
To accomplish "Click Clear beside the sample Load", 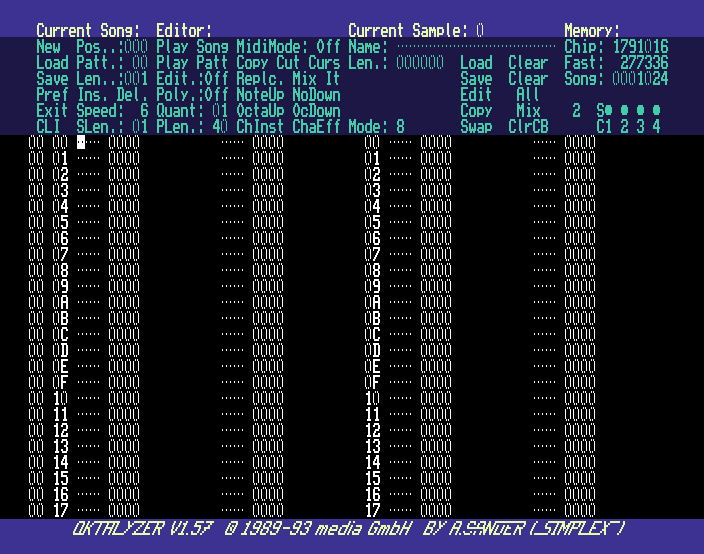I will click(x=528, y=63).
